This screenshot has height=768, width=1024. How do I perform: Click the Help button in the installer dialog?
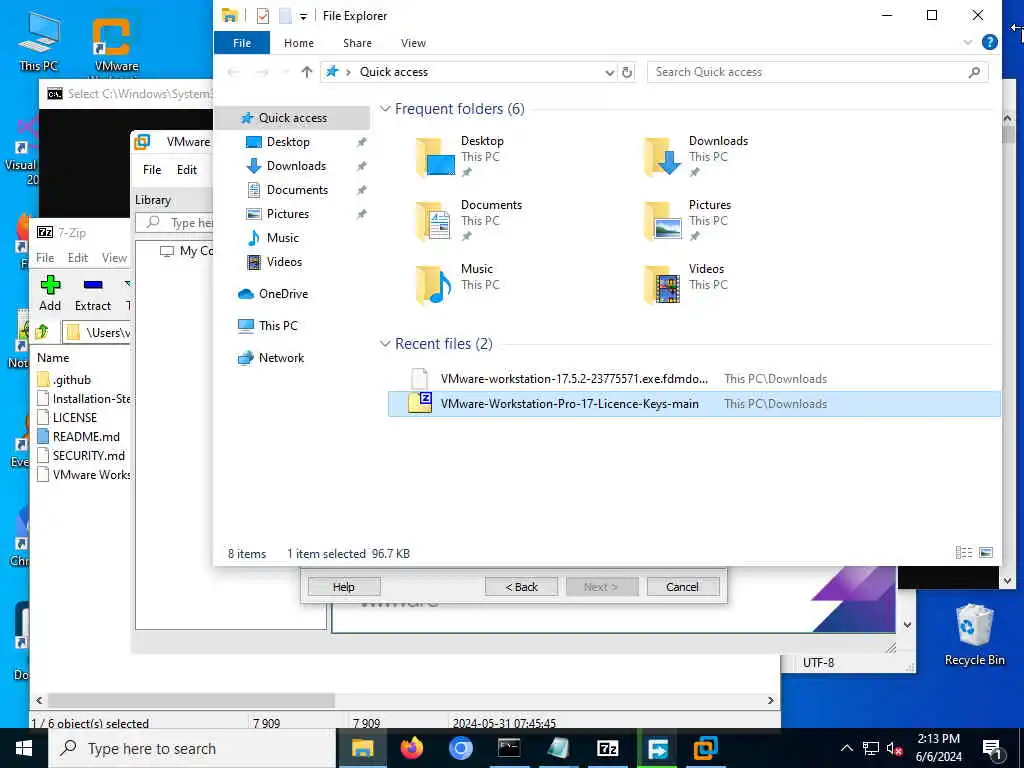click(344, 587)
